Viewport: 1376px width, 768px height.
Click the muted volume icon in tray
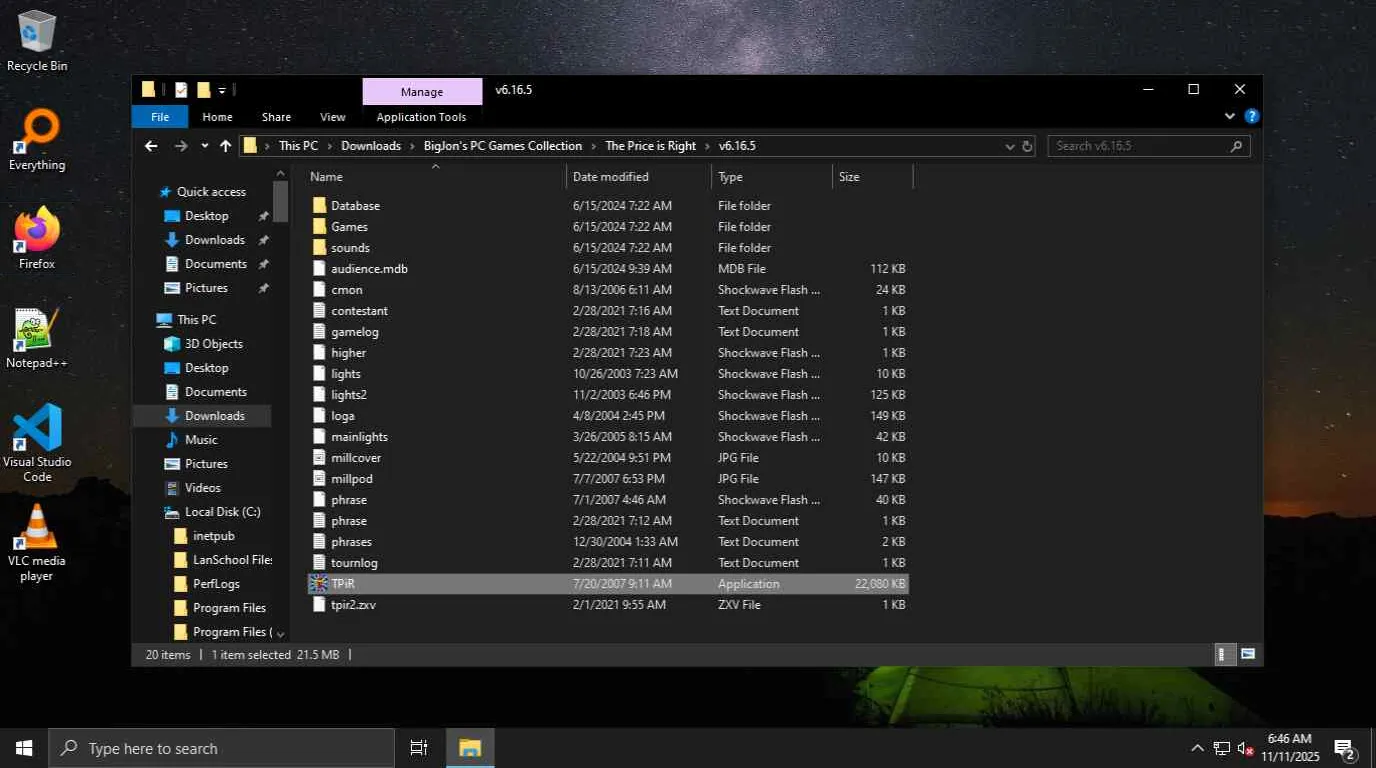click(x=1246, y=748)
